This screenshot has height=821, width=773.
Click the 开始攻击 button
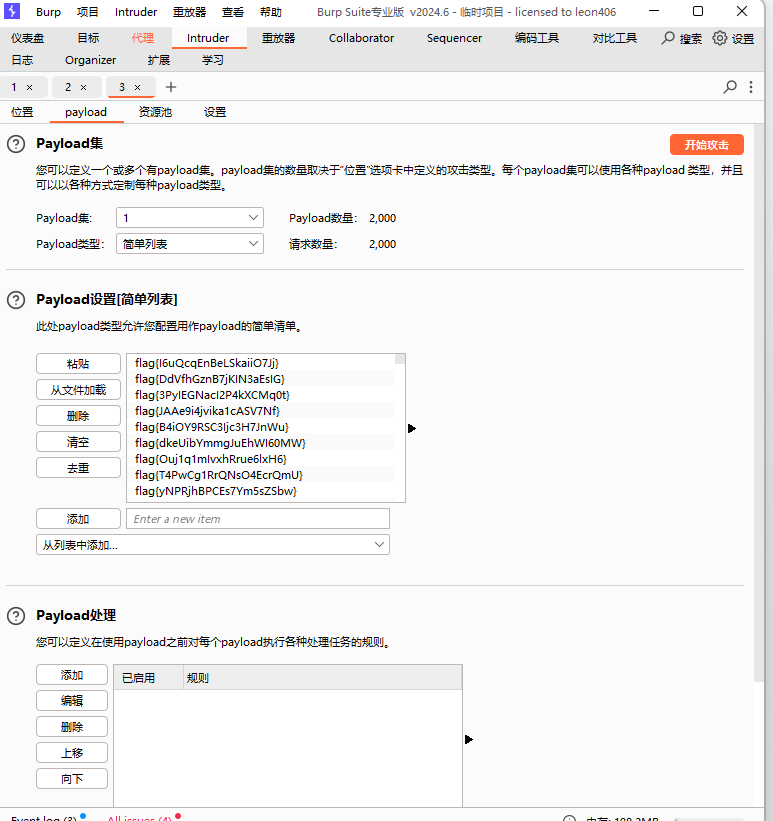click(x=706, y=145)
